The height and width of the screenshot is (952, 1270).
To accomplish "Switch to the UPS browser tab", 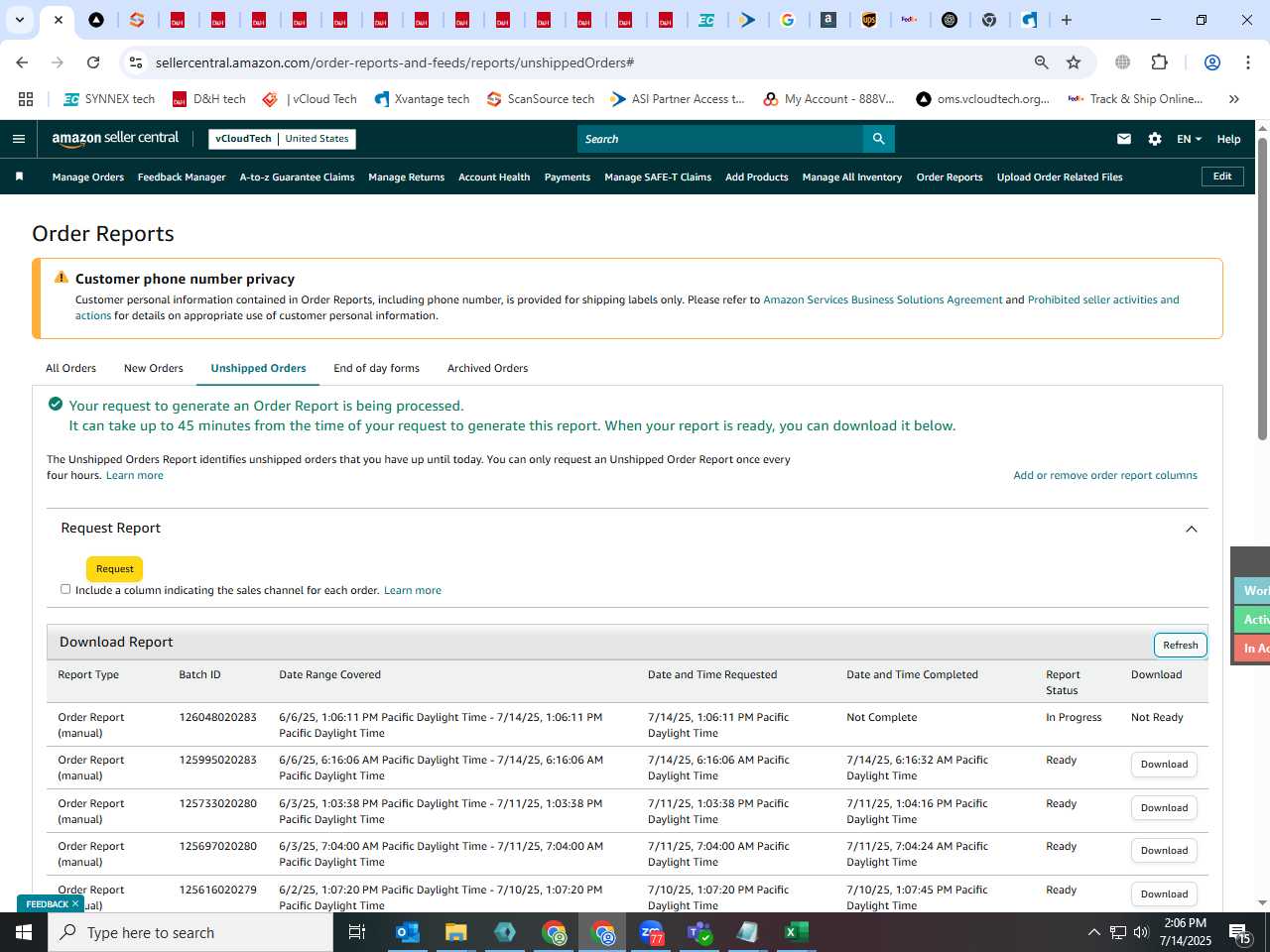I will coord(868,20).
